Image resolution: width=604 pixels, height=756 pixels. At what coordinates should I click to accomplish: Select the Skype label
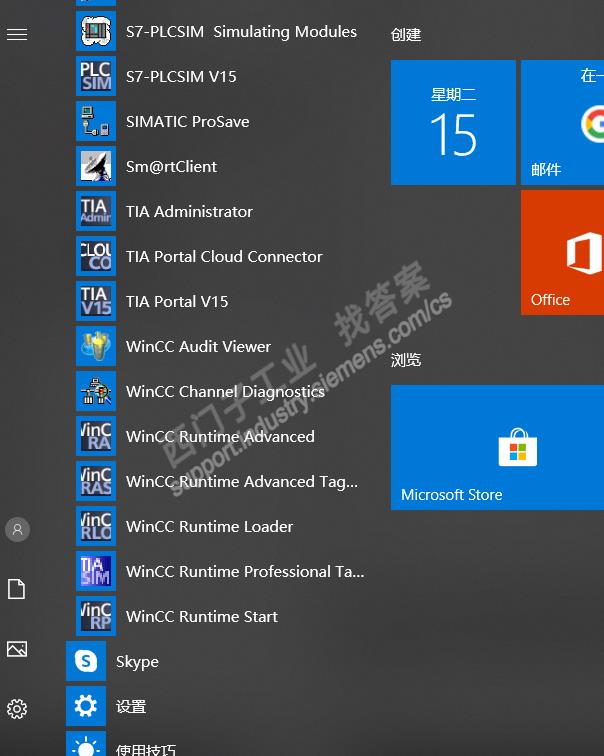[x=137, y=662]
